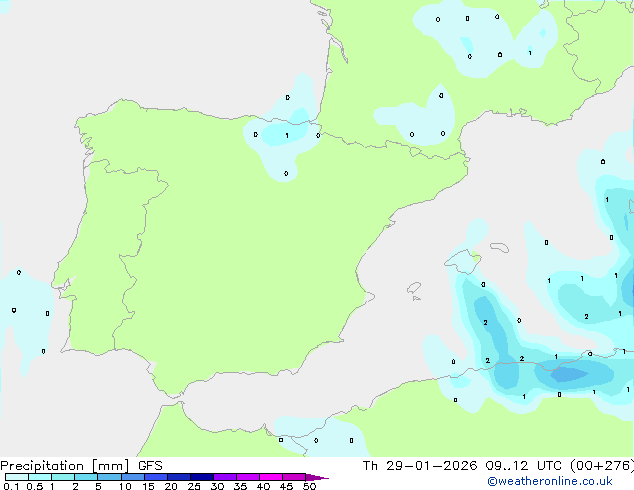Click the 10–15 mm blue legend swatch

click(x=132, y=477)
